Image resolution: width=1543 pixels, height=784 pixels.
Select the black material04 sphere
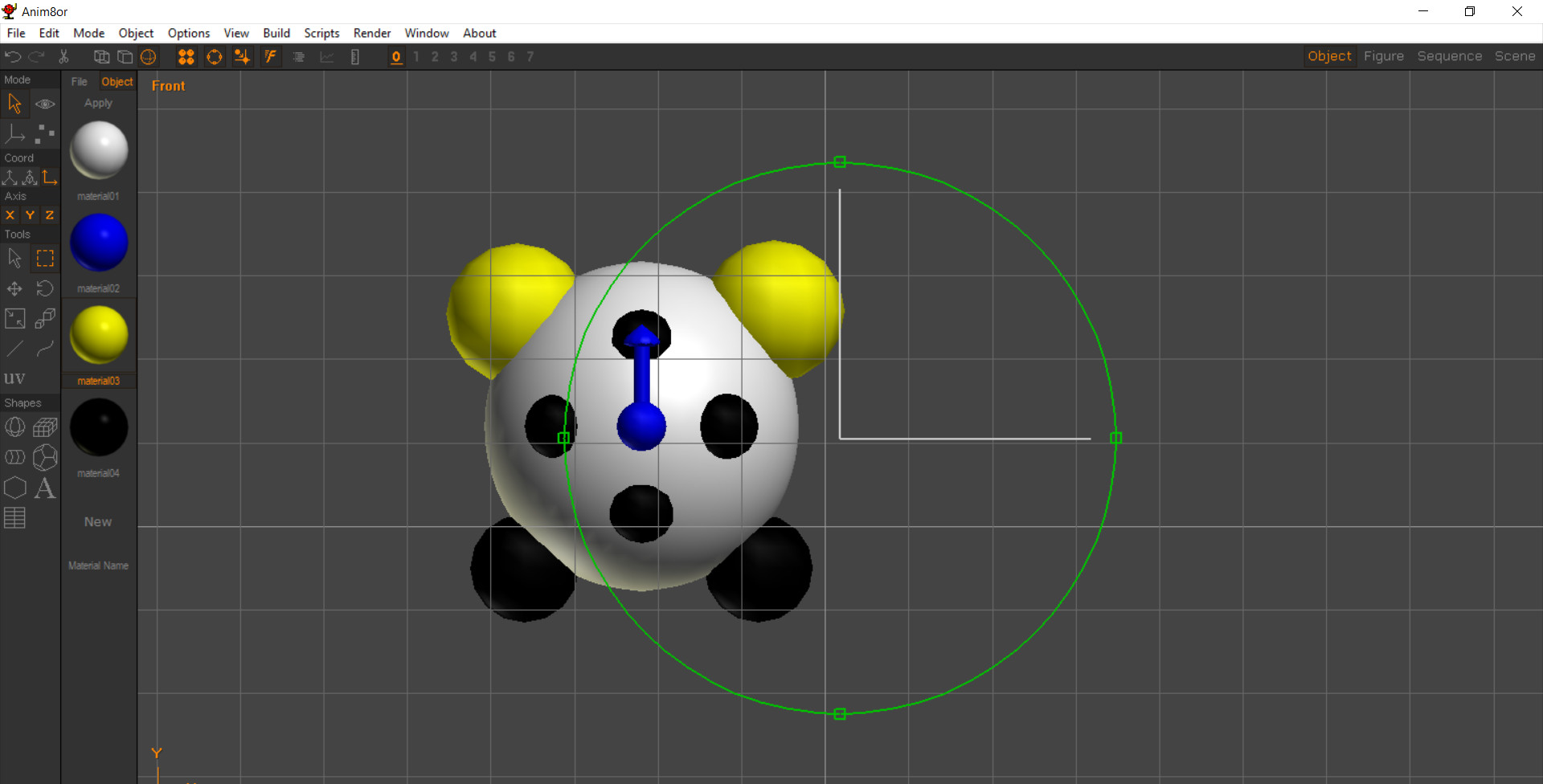point(99,427)
